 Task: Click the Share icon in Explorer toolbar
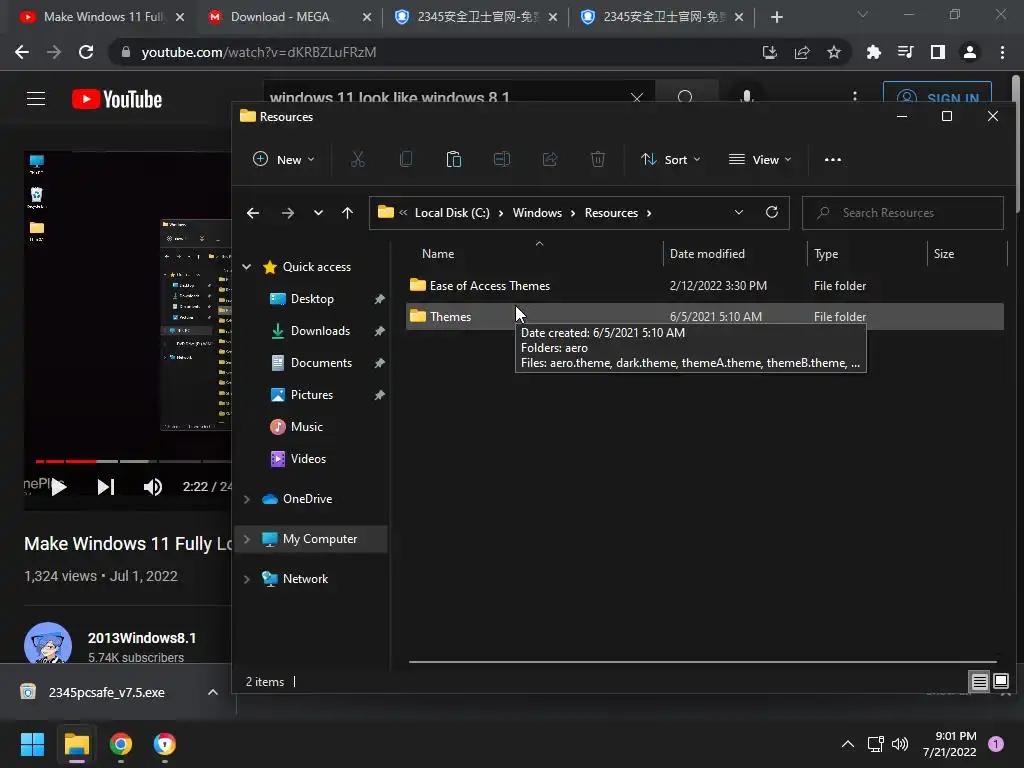(x=550, y=159)
